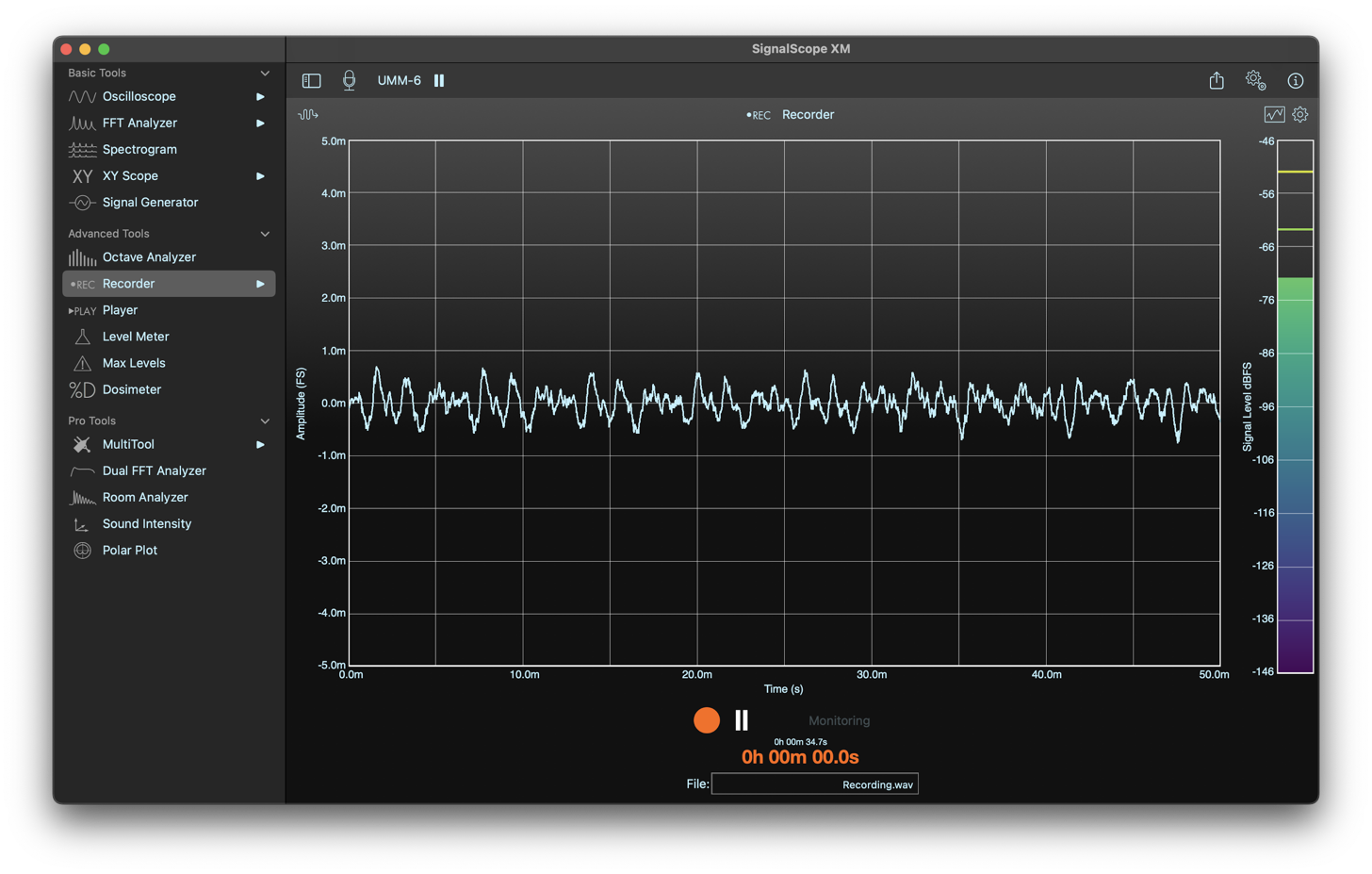
Task: Click the graph display icon beside Recorder gear
Action: pos(1274,114)
